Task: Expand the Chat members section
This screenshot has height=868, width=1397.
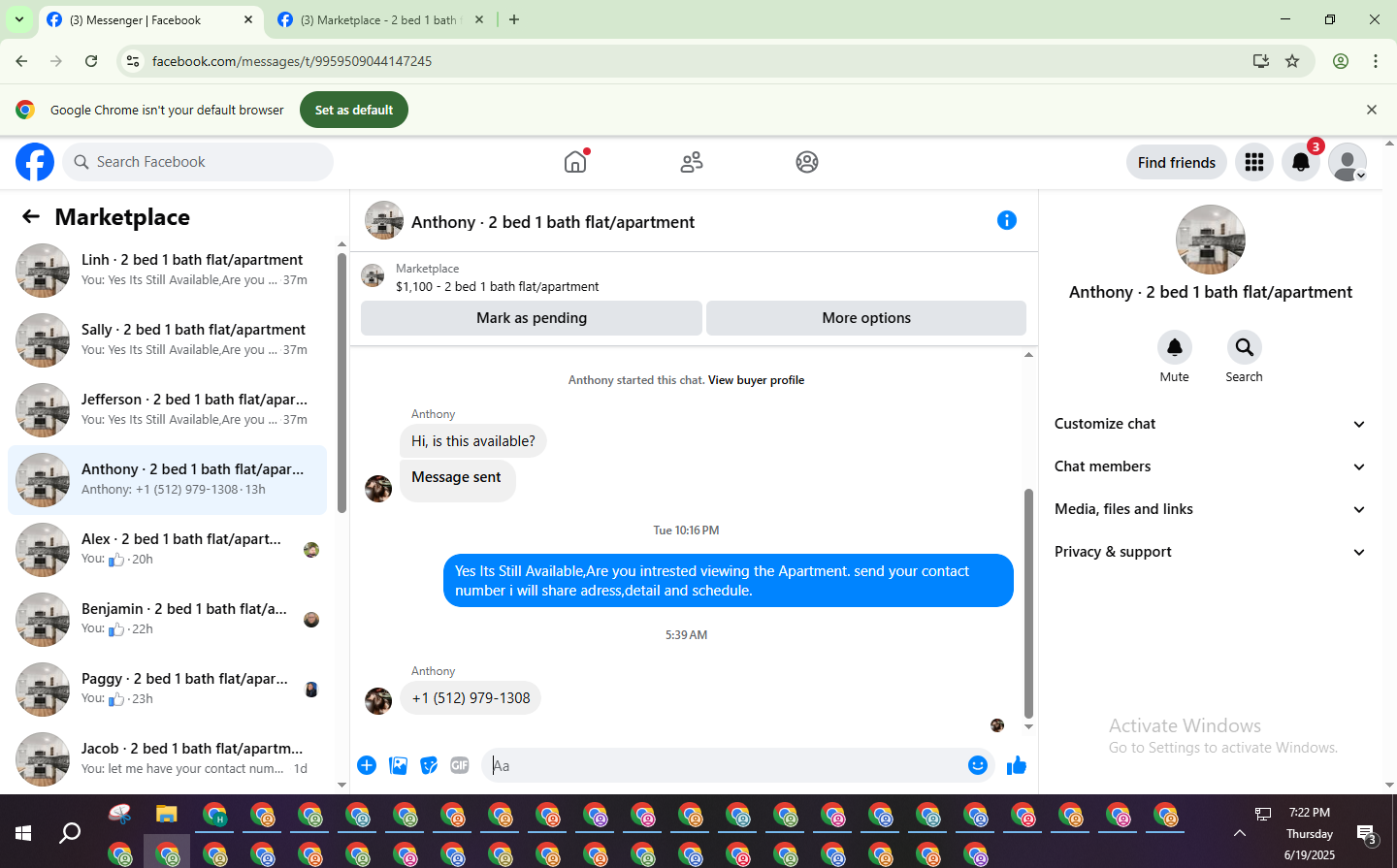Action: (1210, 466)
